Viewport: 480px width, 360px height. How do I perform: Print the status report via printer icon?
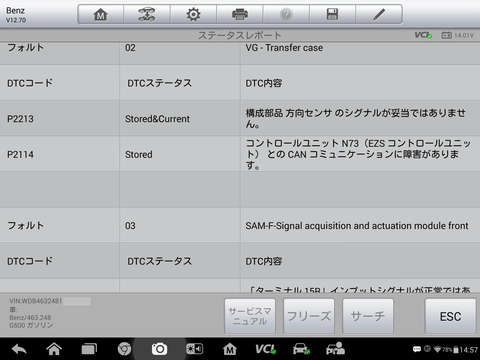click(240, 14)
